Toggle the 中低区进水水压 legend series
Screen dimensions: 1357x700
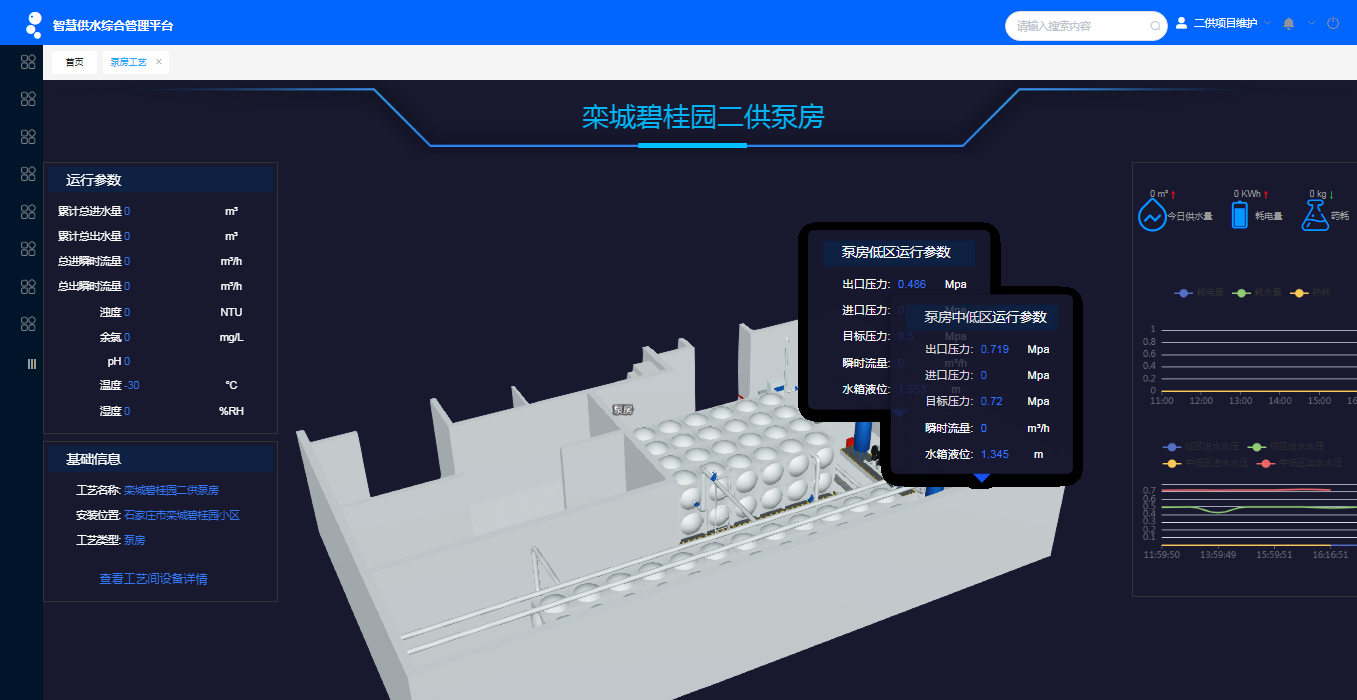coord(1206,463)
